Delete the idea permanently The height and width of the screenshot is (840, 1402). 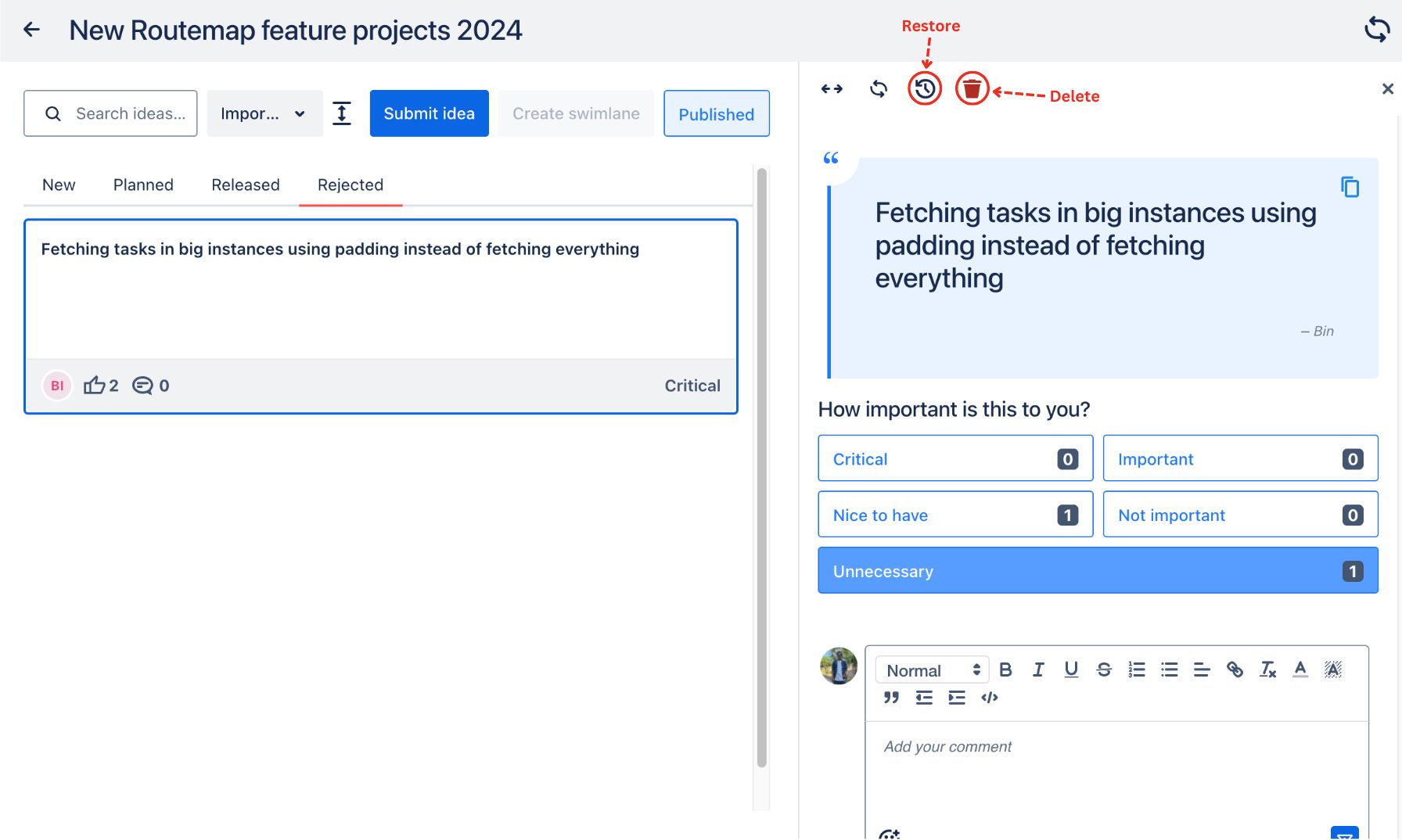tap(972, 88)
